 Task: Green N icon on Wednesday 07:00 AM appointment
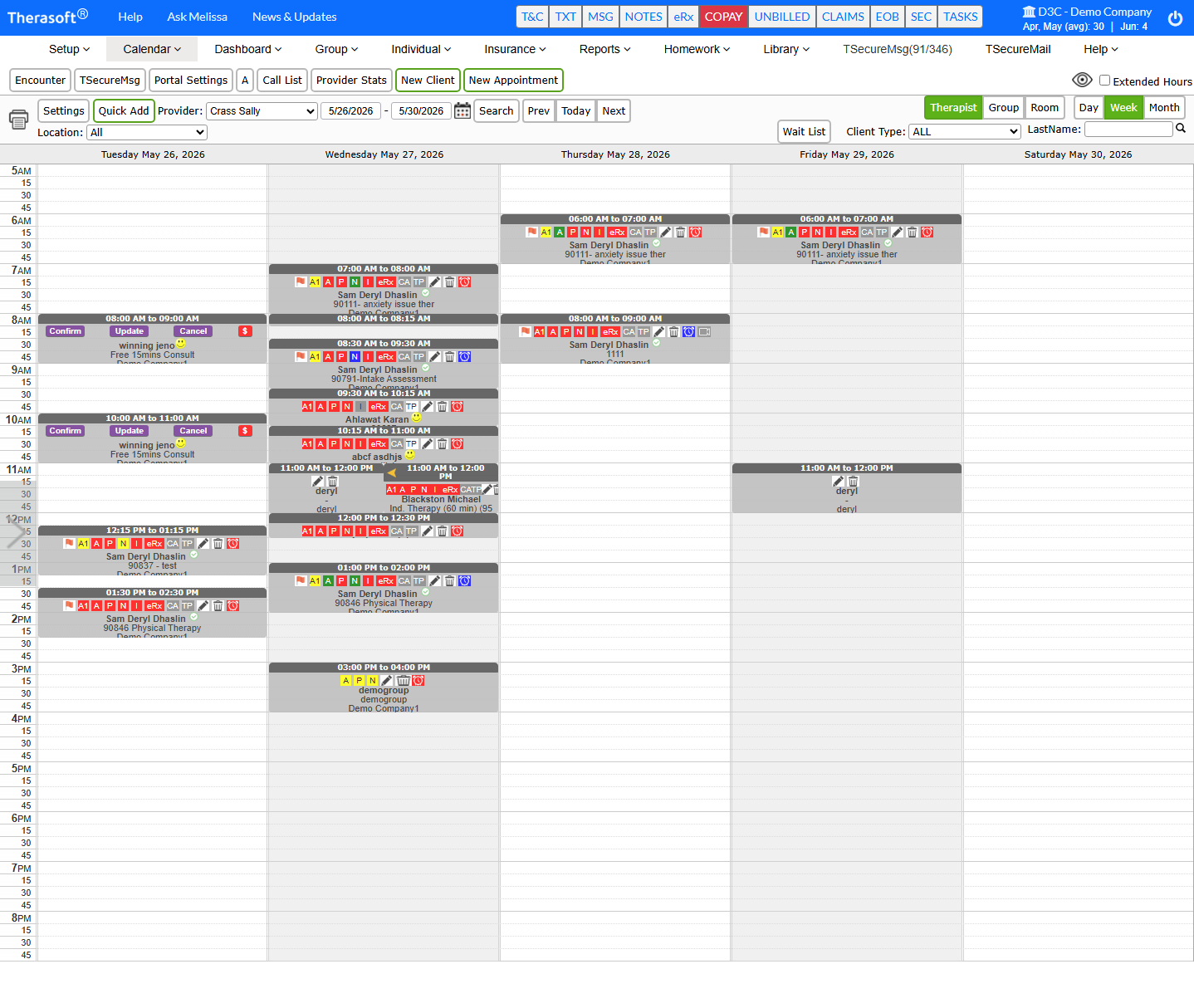[x=355, y=282]
